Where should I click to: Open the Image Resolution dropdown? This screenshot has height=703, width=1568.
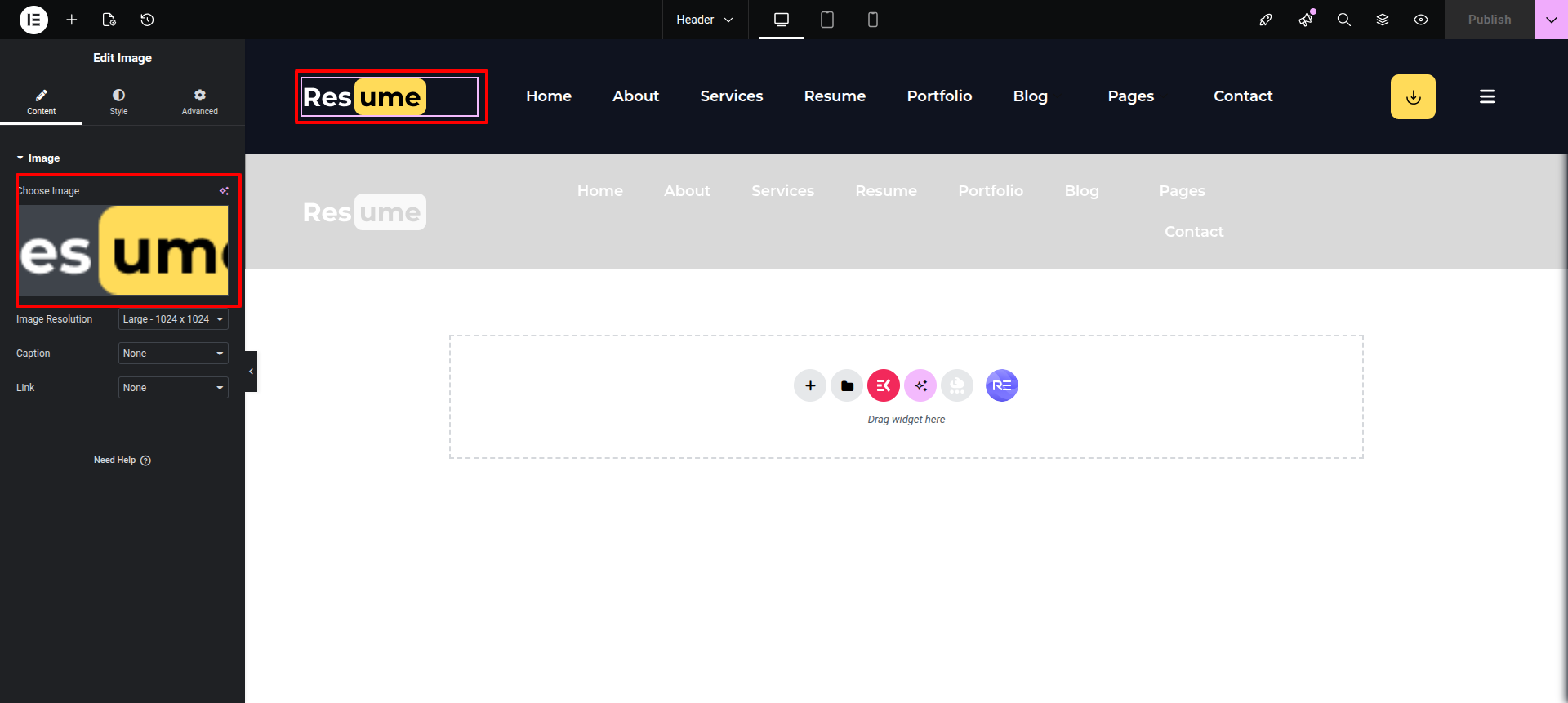tap(173, 319)
